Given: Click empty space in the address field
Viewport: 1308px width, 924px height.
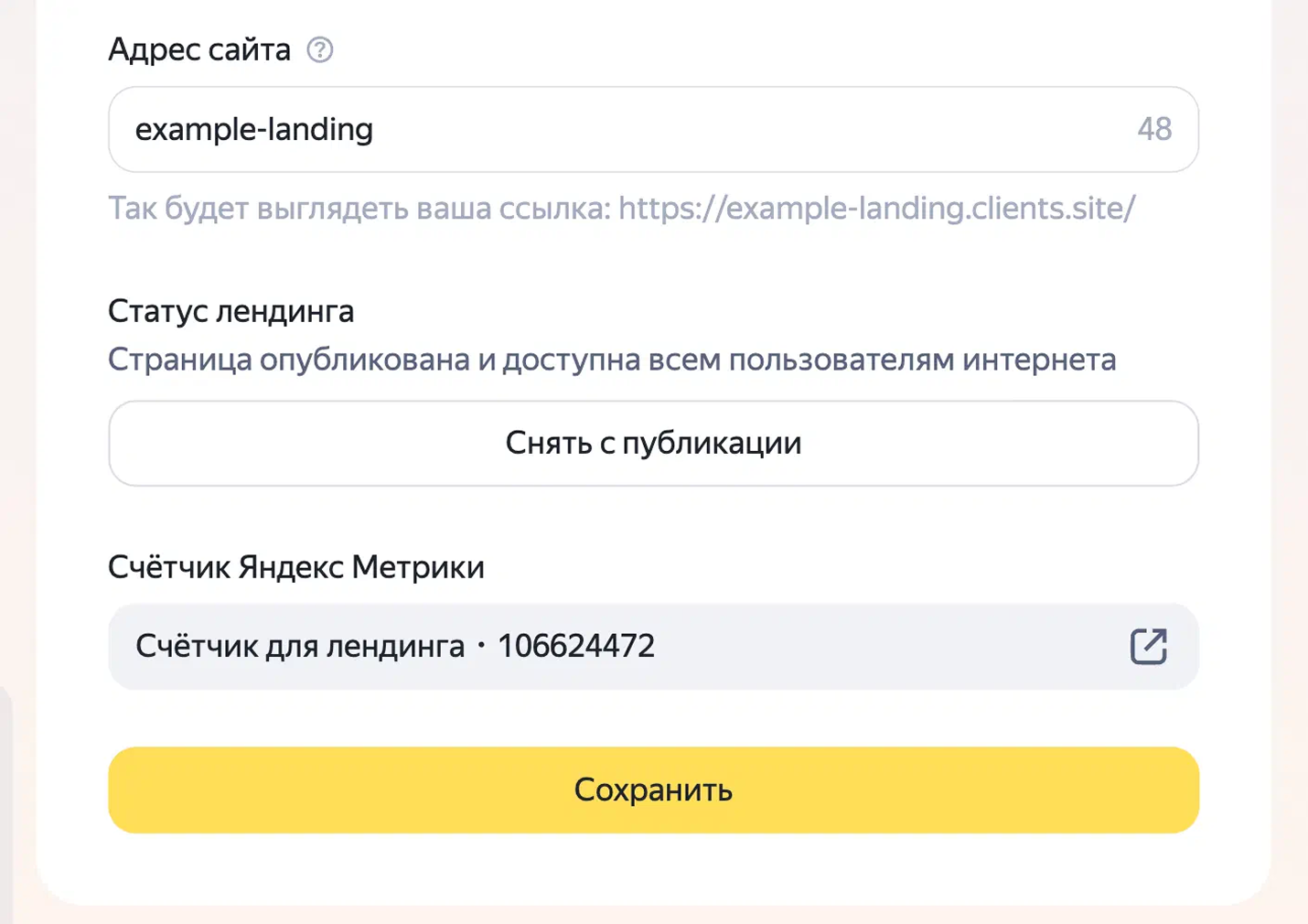Looking at the screenshot, I should pyautogui.click(x=750, y=129).
